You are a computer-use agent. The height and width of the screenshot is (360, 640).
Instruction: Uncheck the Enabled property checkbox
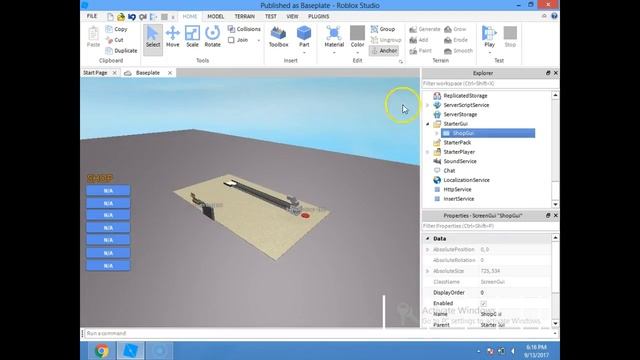(483, 303)
